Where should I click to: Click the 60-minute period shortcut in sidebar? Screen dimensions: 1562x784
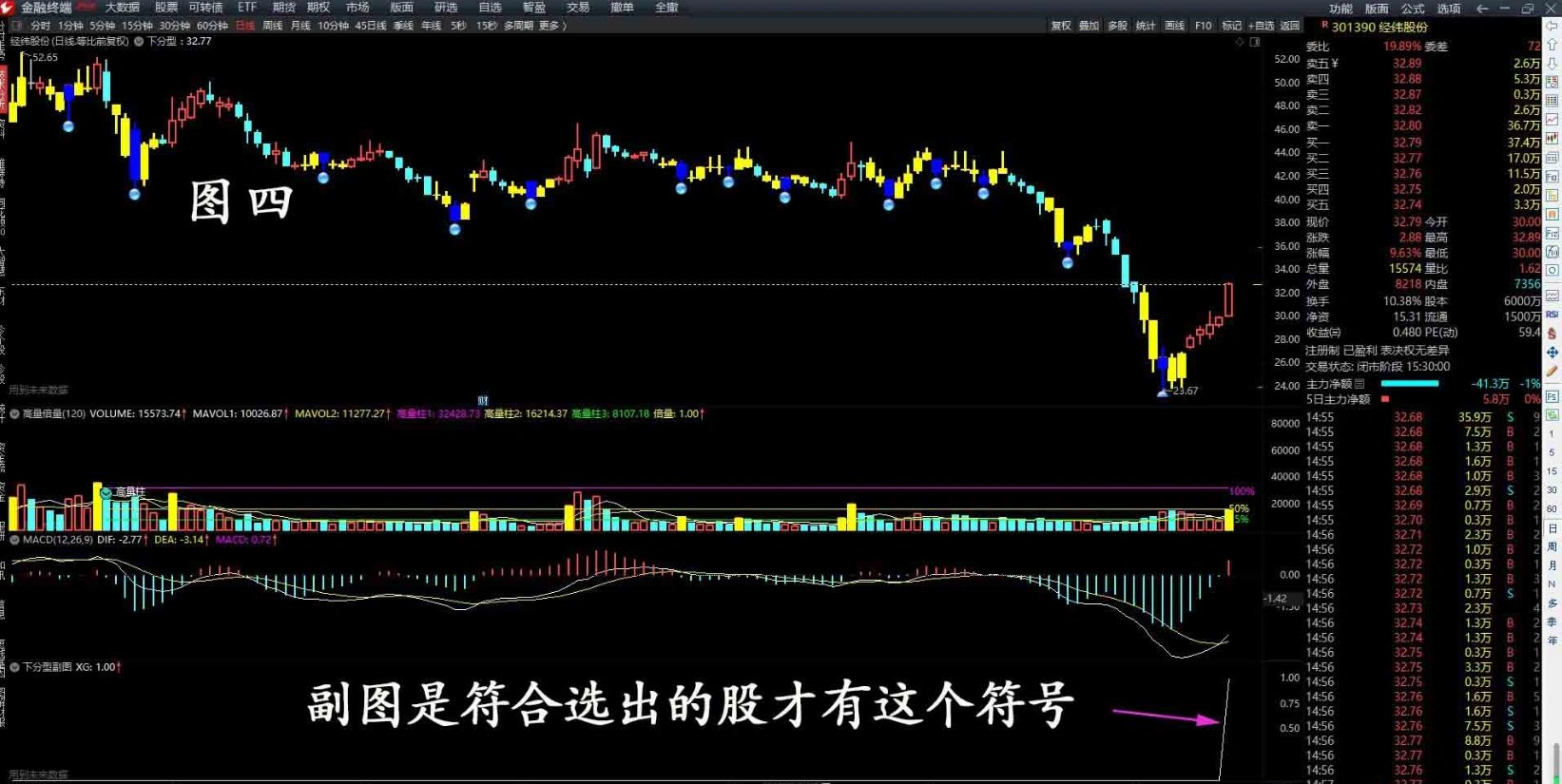tap(1552, 509)
